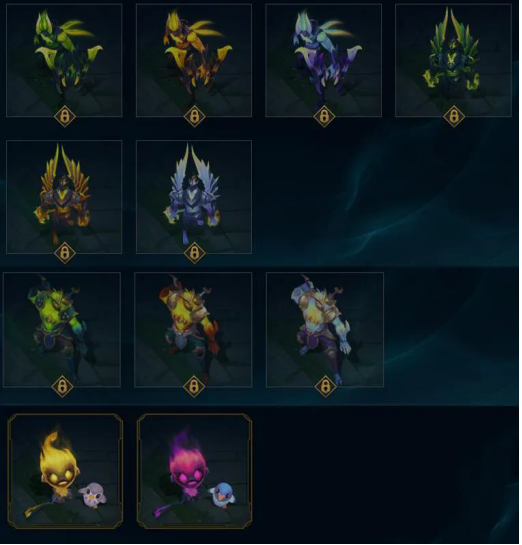Open the yellow flame sprite with grey bird
The height and width of the screenshot is (545, 522).
[65, 471]
